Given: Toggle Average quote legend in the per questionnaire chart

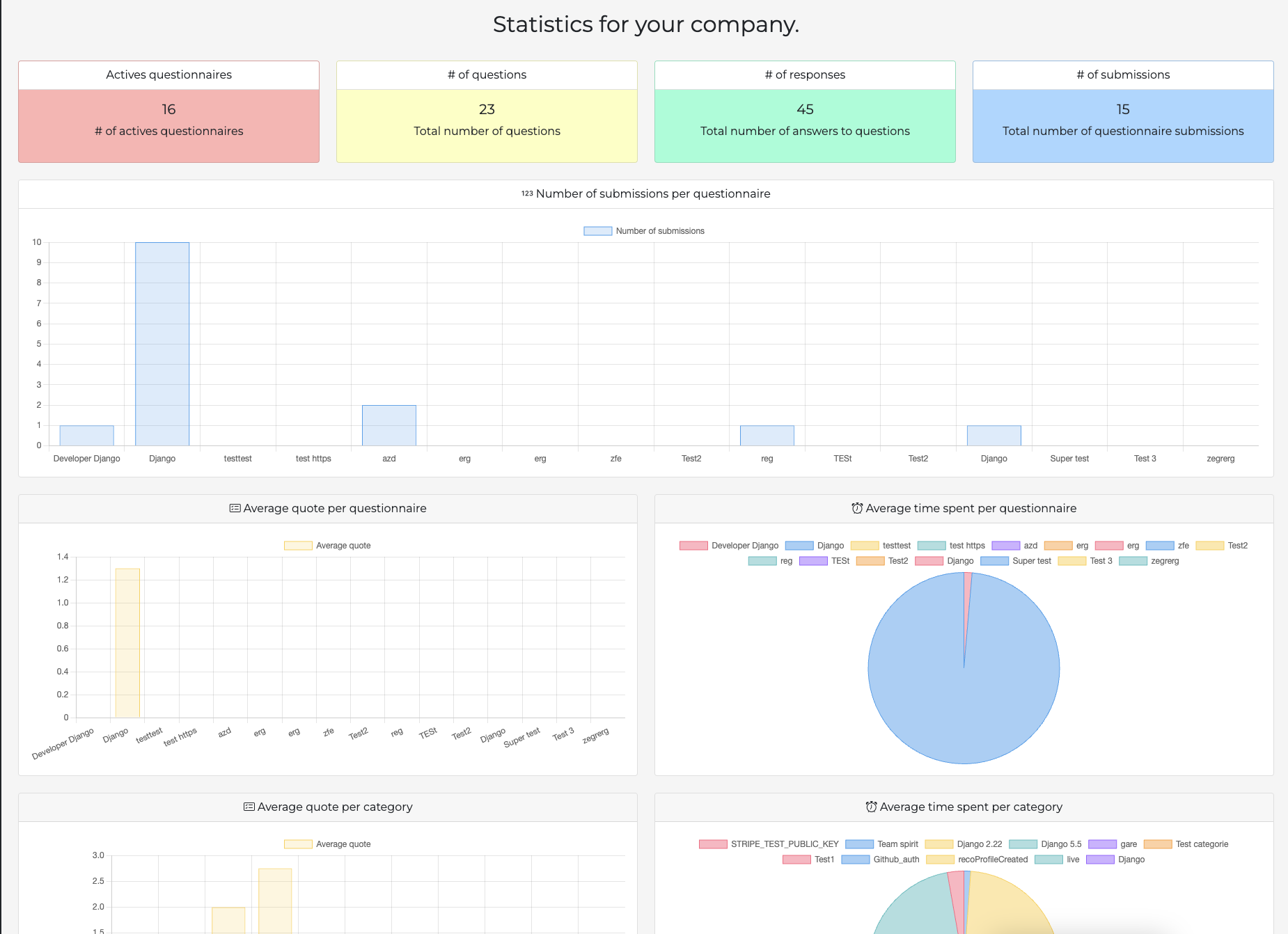Looking at the screenshot, I should click(x=327, y=546).
